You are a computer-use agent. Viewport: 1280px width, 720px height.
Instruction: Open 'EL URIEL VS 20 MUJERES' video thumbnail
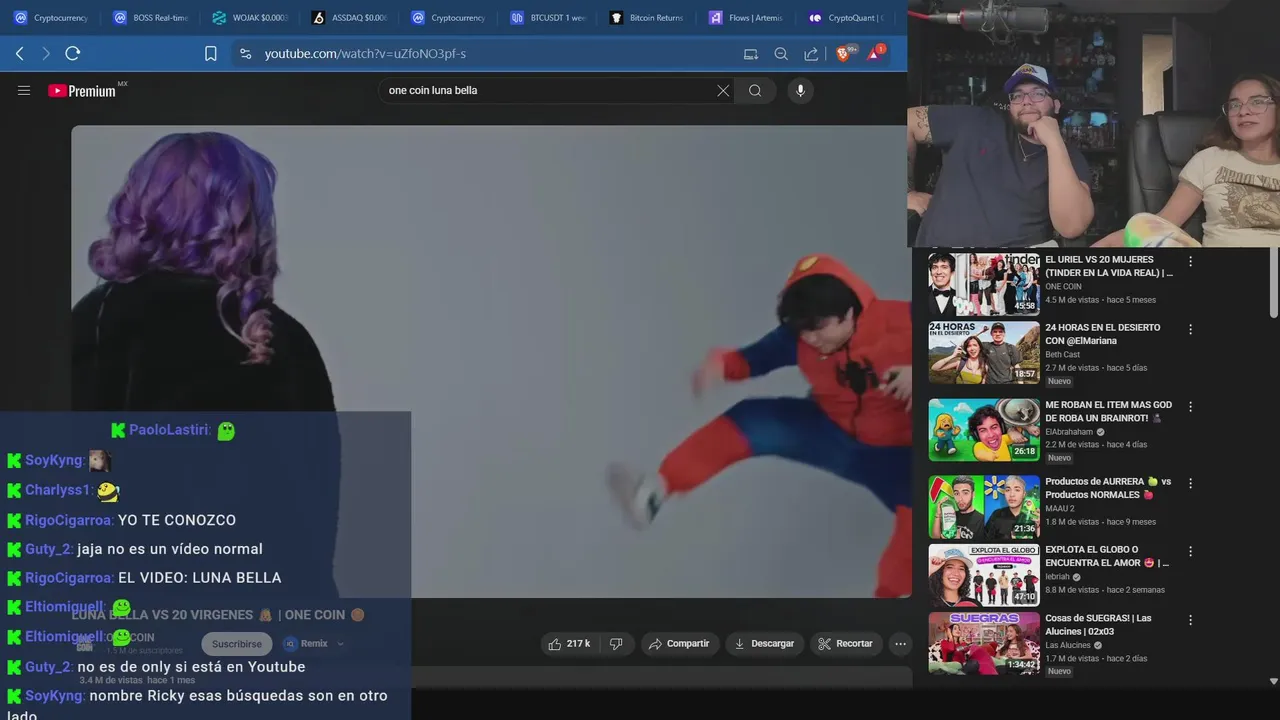click(x=984, y=284)
